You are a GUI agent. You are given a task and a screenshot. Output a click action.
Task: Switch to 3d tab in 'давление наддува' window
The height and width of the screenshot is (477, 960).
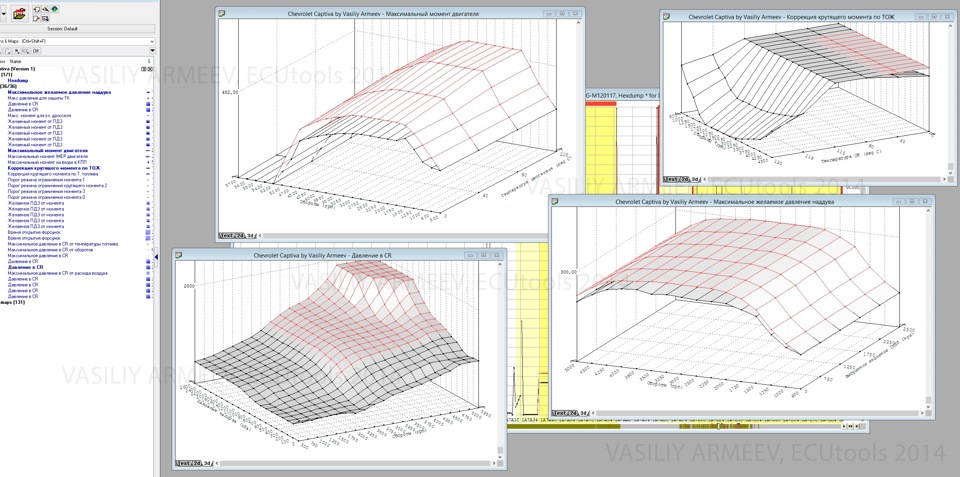[x=585, y=413]
